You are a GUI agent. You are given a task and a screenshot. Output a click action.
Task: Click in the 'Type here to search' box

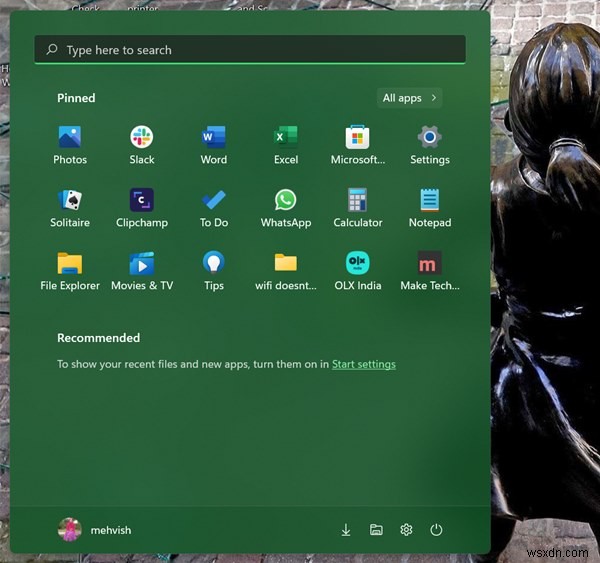coord(250,49)
